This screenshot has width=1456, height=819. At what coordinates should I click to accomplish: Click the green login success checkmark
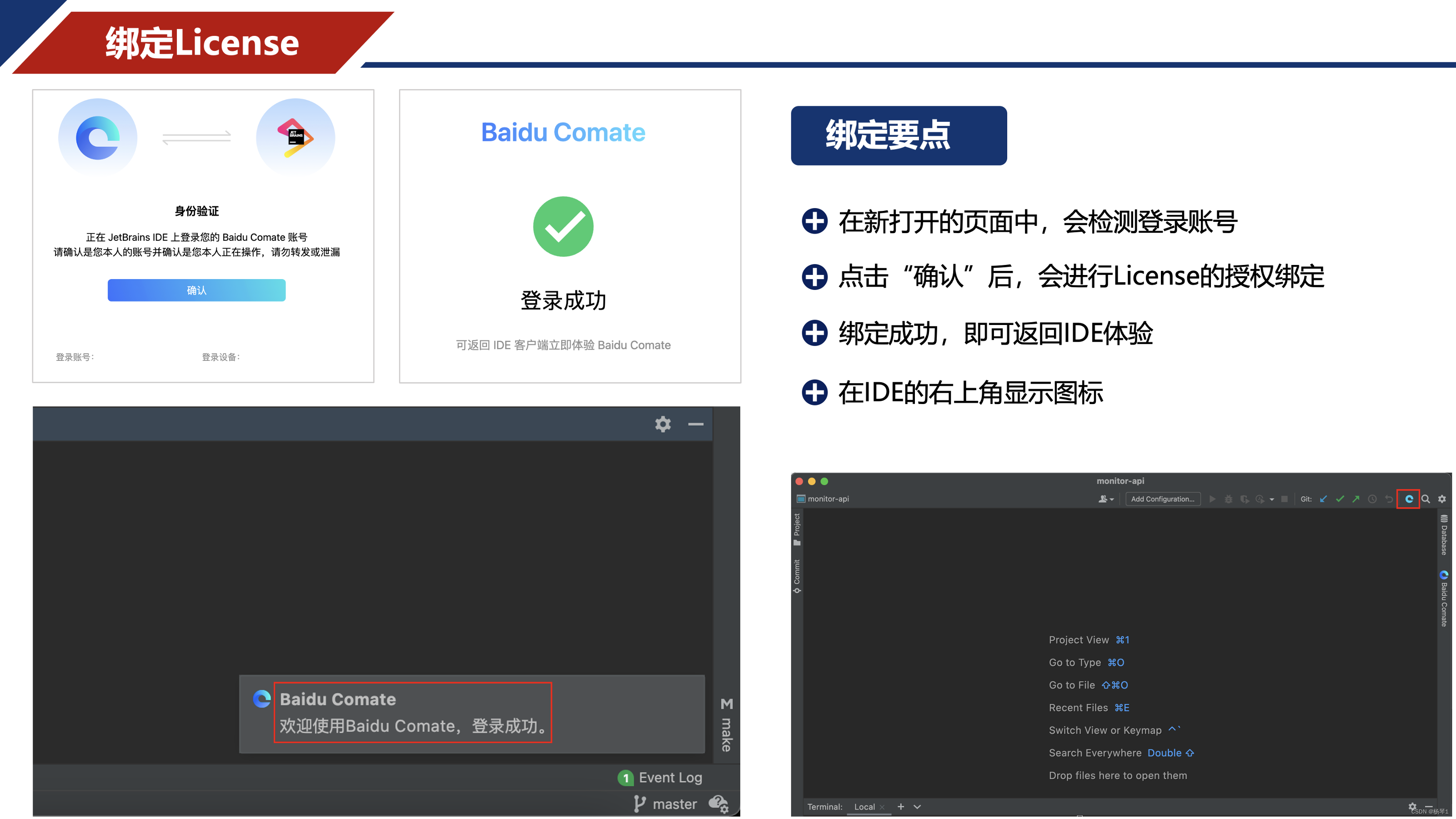[x=563, y=226]
